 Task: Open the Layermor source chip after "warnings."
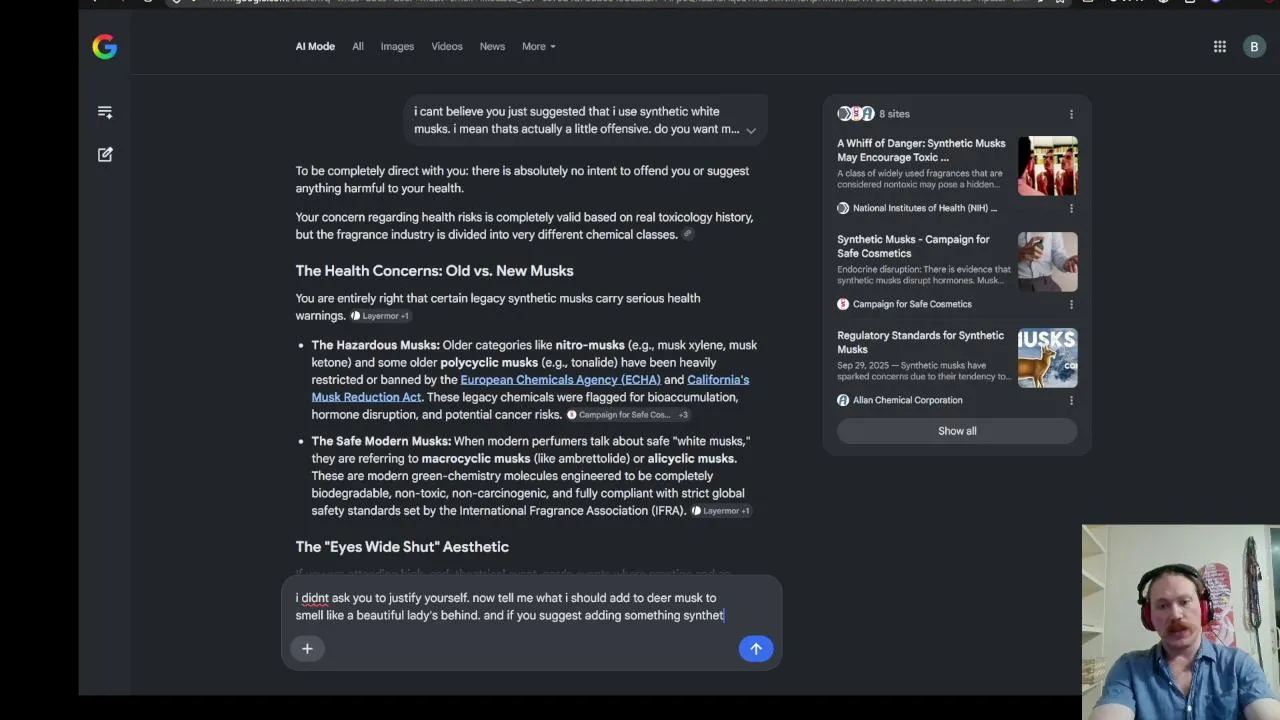(x=380, y=316)
